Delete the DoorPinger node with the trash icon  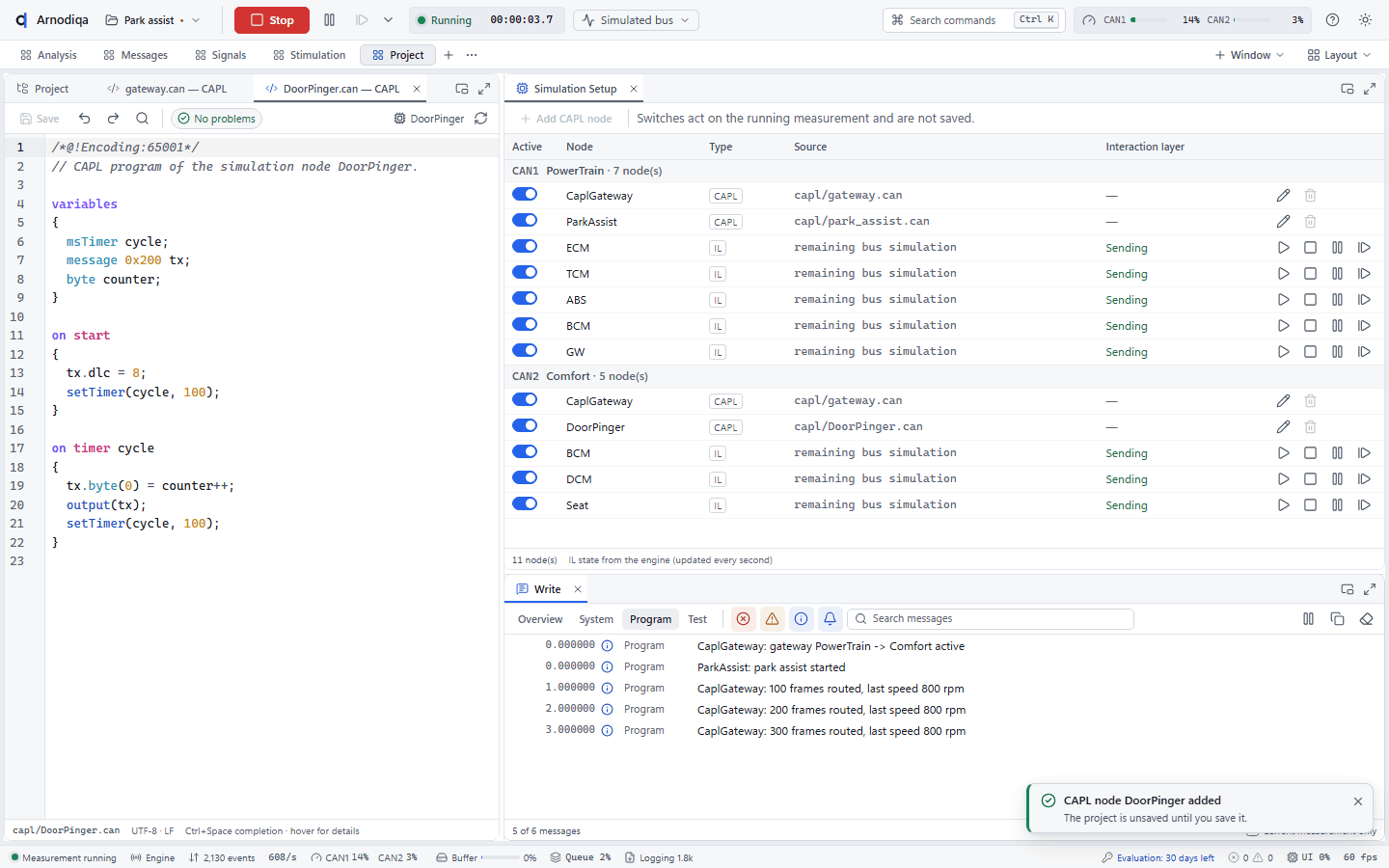[x=1310, y=426]
